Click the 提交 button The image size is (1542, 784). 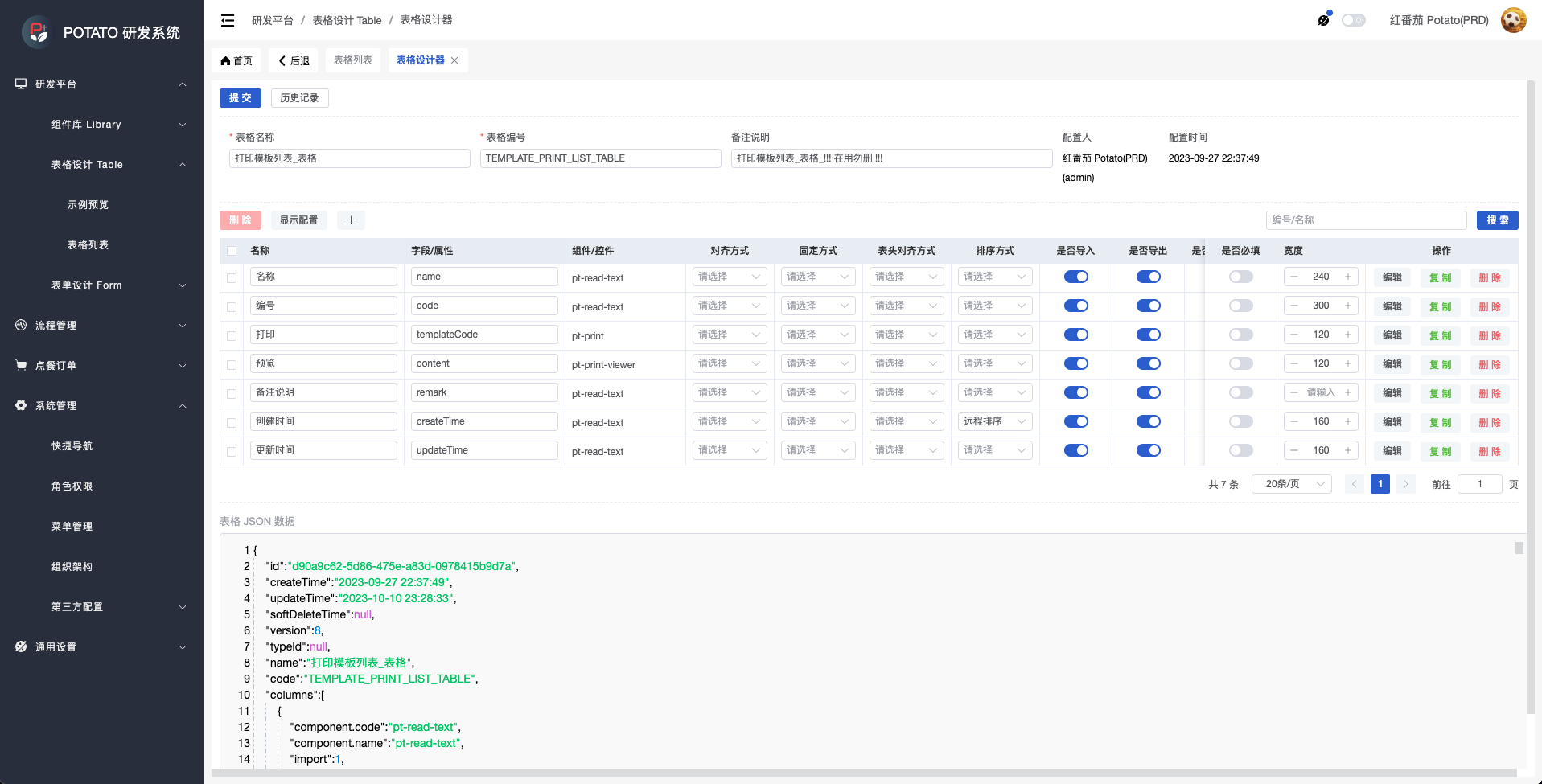pyautogui.click(x=240, y=98)
